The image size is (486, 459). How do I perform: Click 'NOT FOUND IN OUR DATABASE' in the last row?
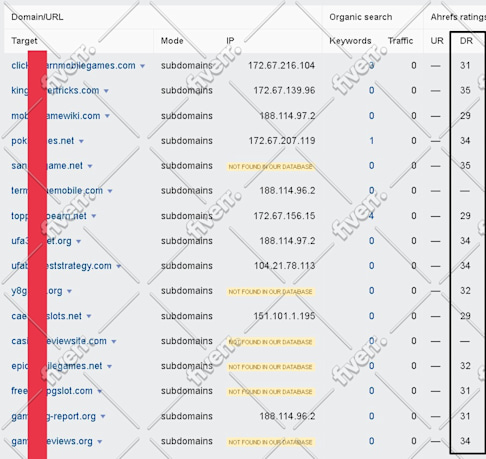(x=270, y=442)
